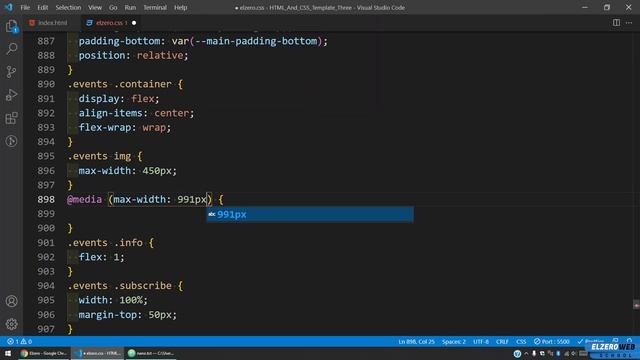Click the Split Editor Right icon

[616, 22]
